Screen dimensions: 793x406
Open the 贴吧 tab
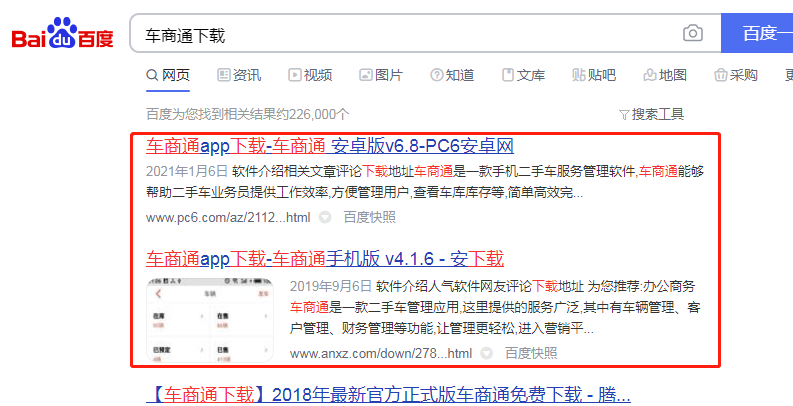click(594, 75)
